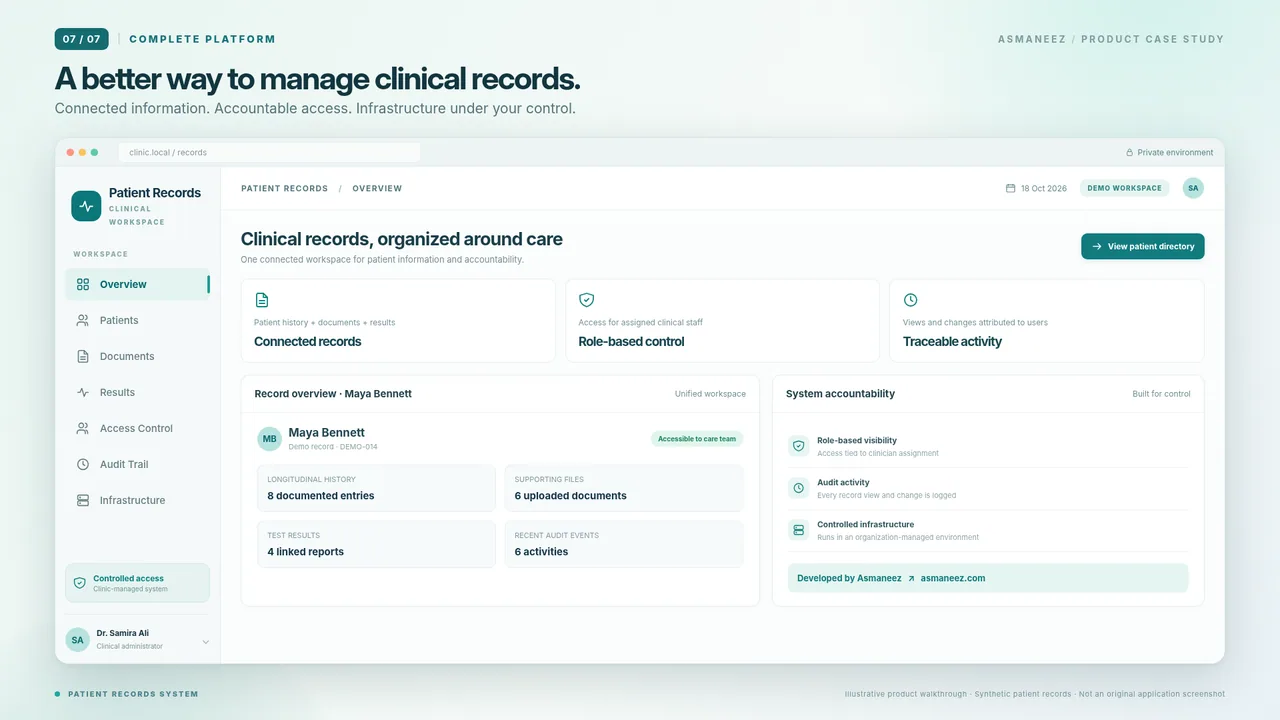Click the Built for control label
Image resolution: width=1280 pixels, height=720 pixels.
1161,394
